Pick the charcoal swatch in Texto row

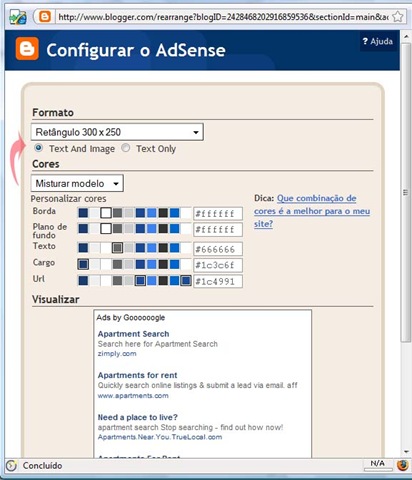[163, 248]
